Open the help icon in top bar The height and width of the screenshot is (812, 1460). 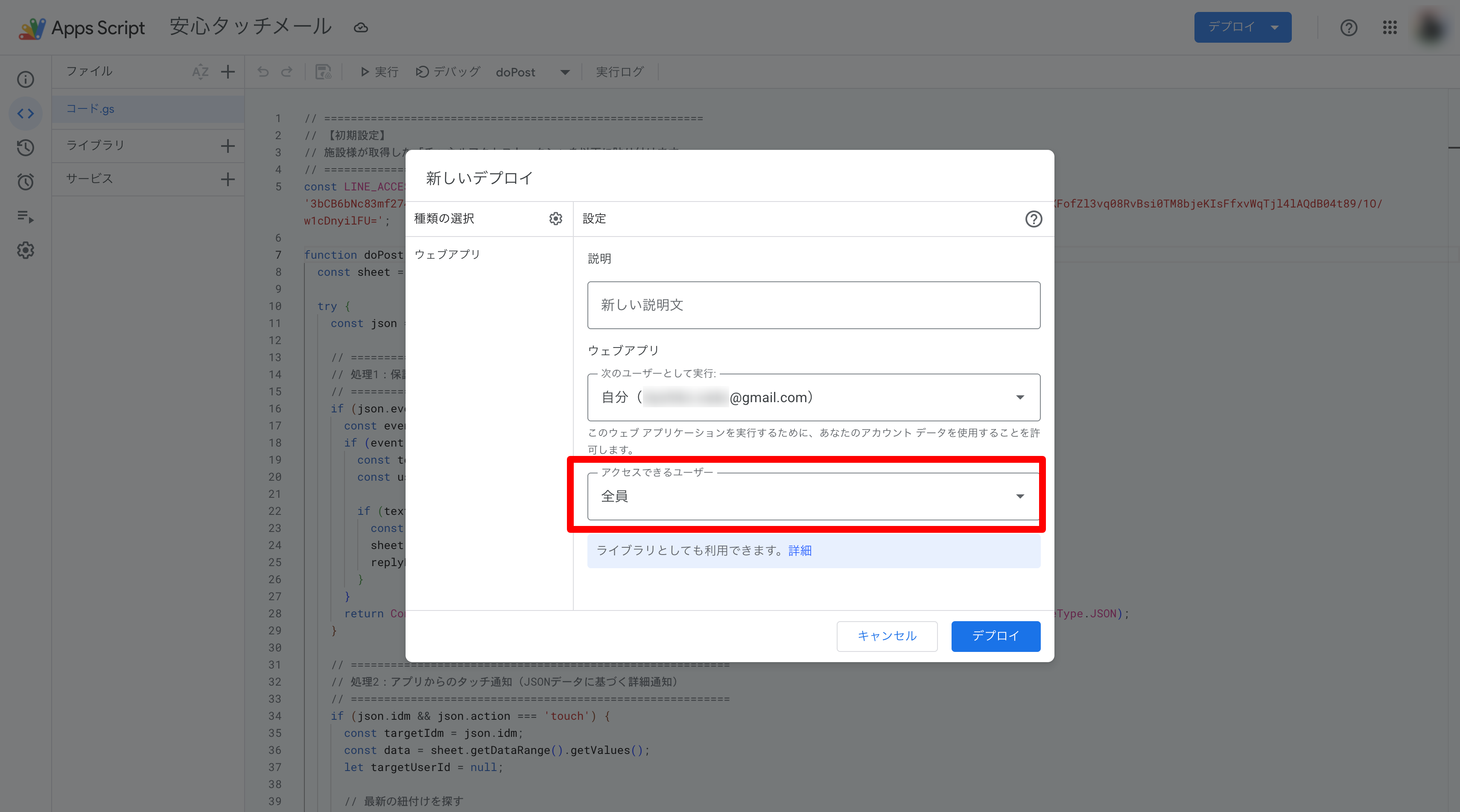tap(1348, 27)
